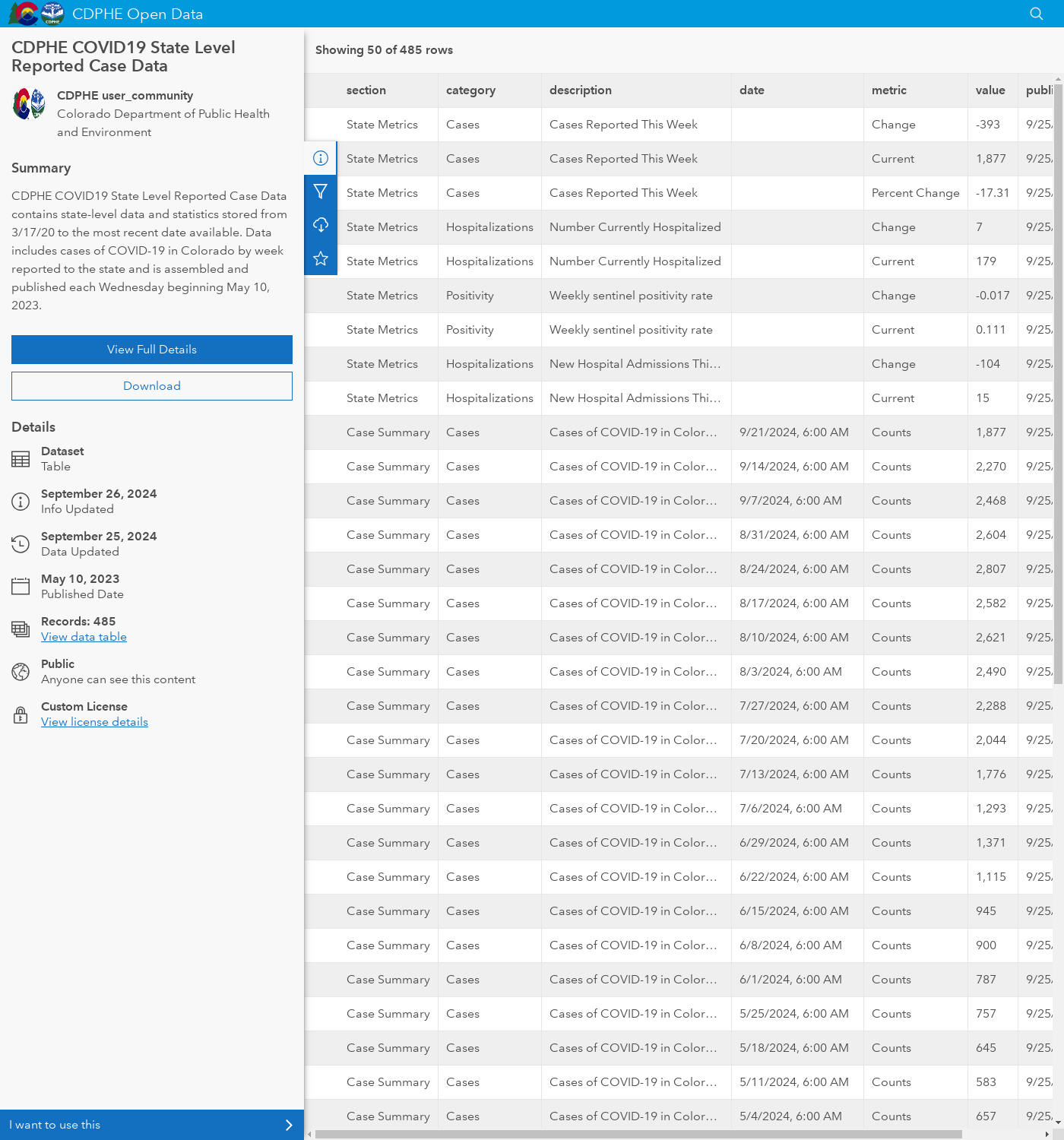Click the vertical scrollbar of the table
The width and height of the screenshot is (1064, 1140).
pos(1058,380)
